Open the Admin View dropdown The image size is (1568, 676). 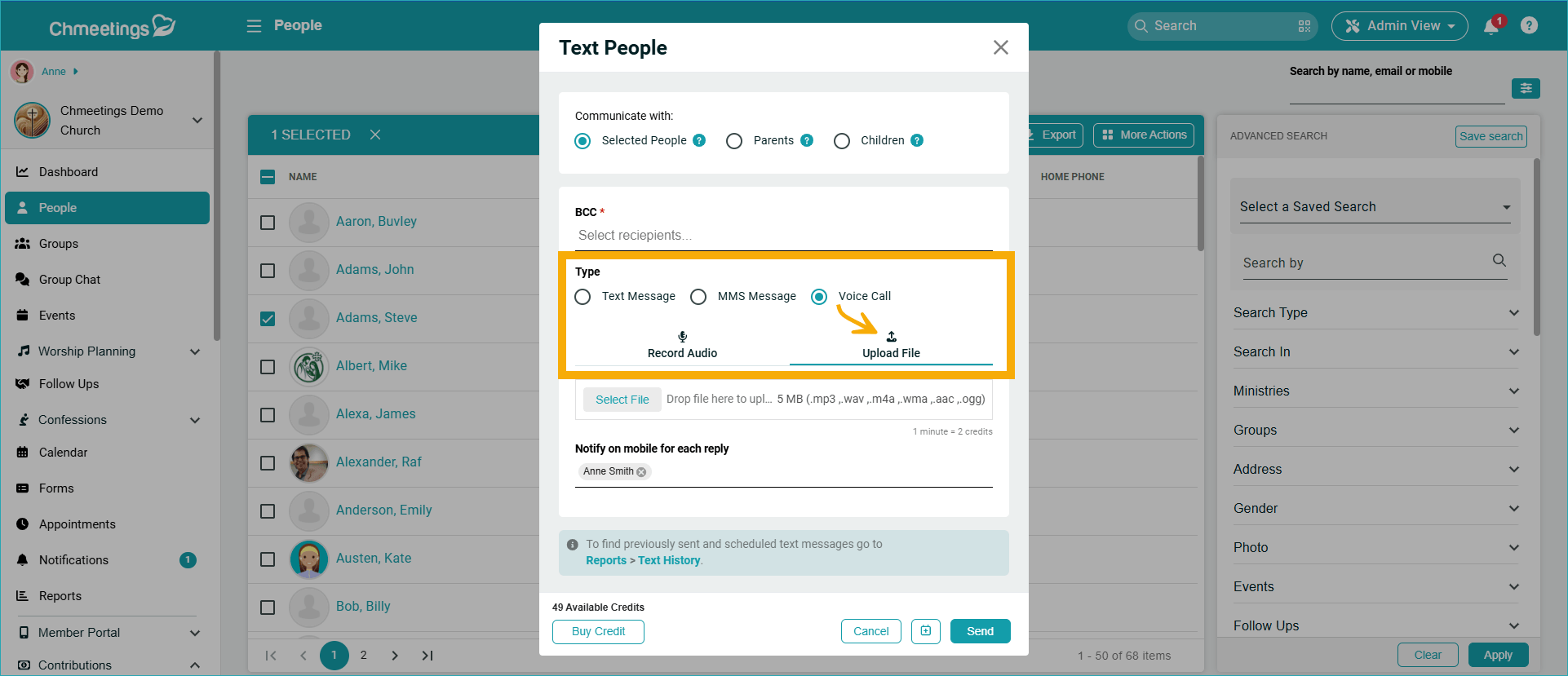(1399, 26)
